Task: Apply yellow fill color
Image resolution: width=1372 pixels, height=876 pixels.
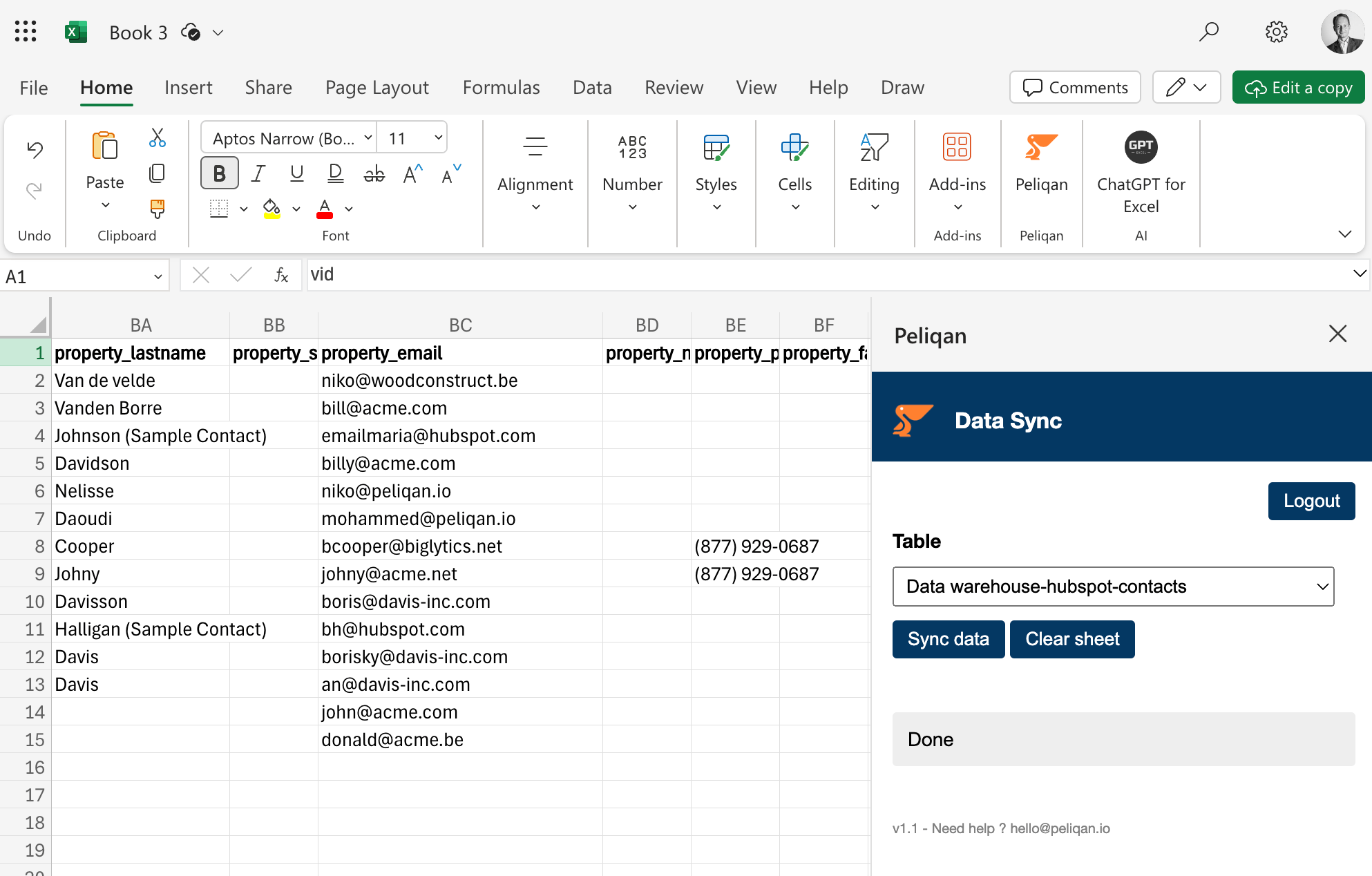Action: click(x=271, y=208)
